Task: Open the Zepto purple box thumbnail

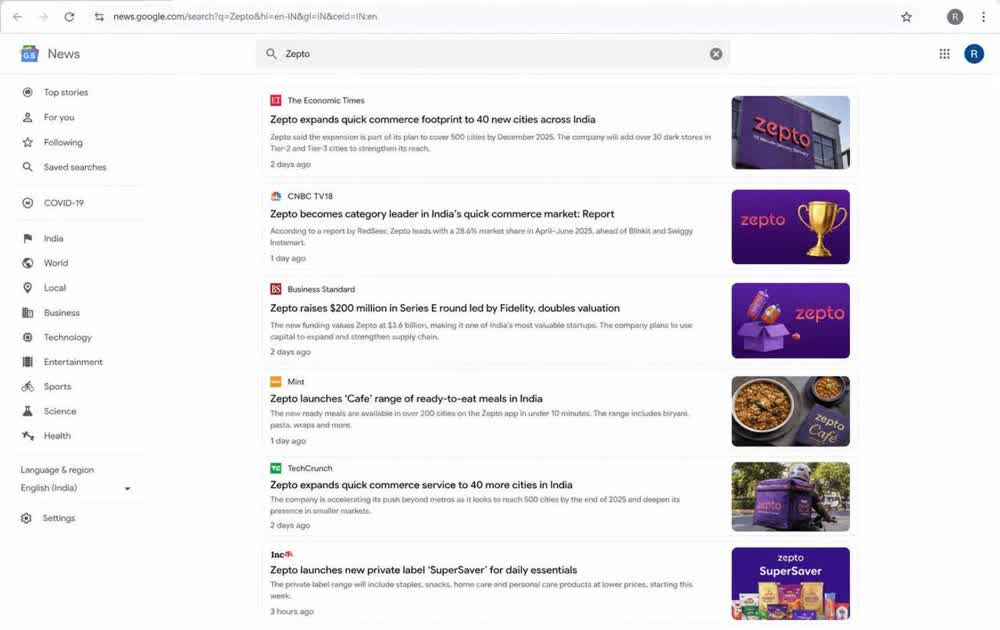Action: [790, 320]
